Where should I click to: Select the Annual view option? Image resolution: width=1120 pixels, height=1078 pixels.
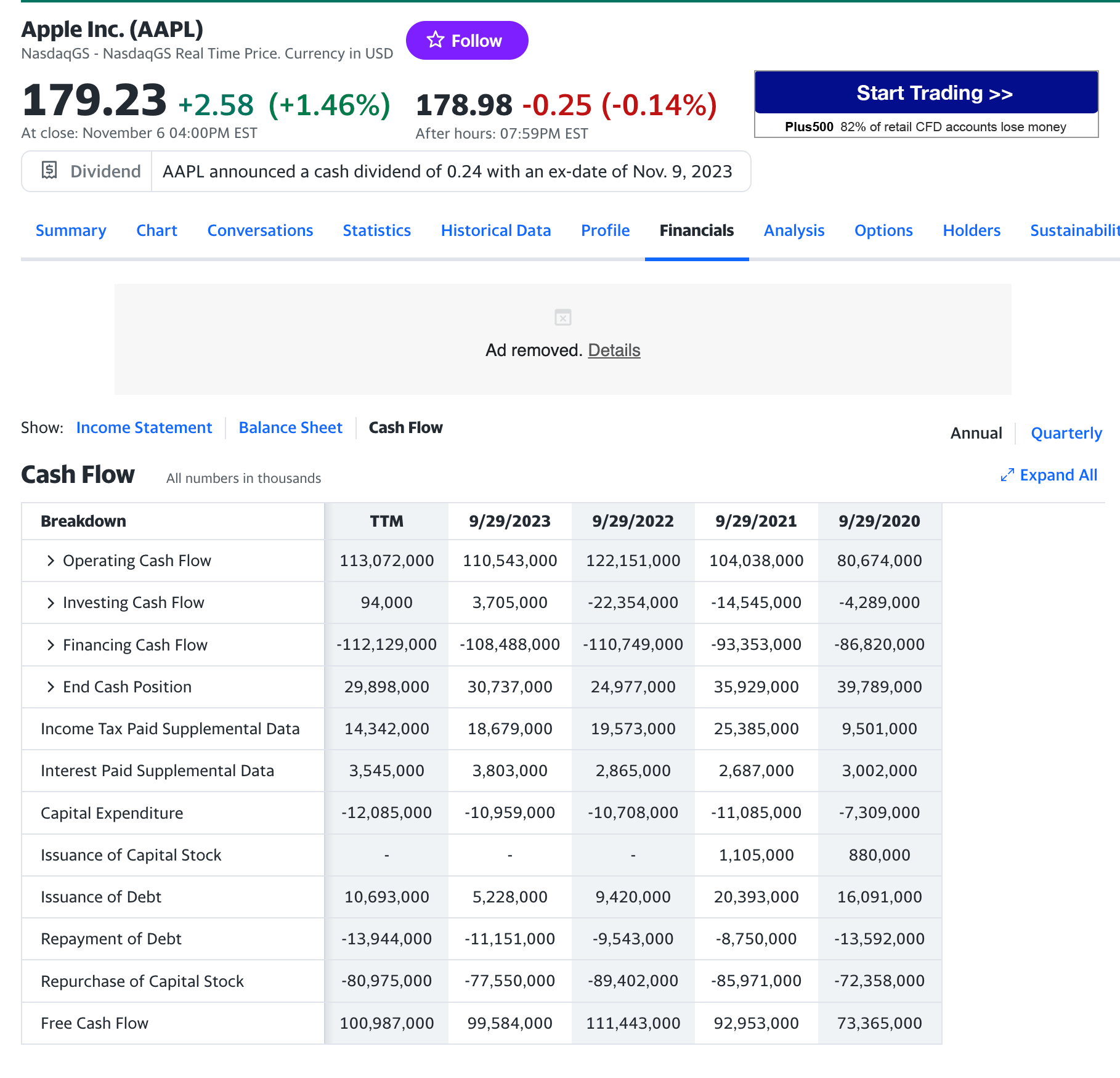976,433
